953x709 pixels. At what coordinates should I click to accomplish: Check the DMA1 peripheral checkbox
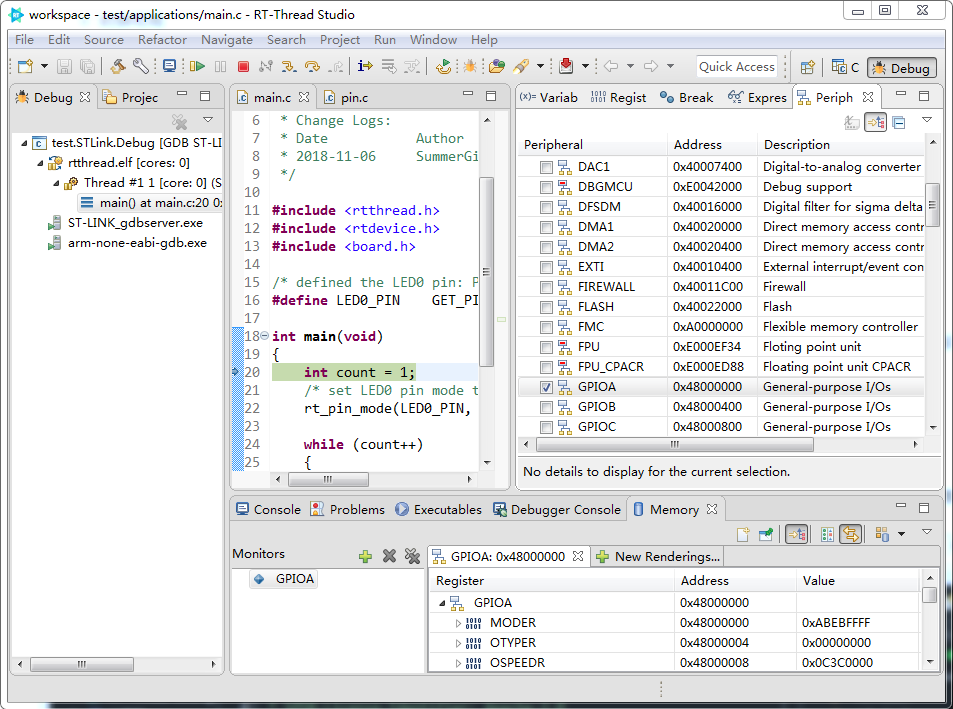(x=546, y=227)
